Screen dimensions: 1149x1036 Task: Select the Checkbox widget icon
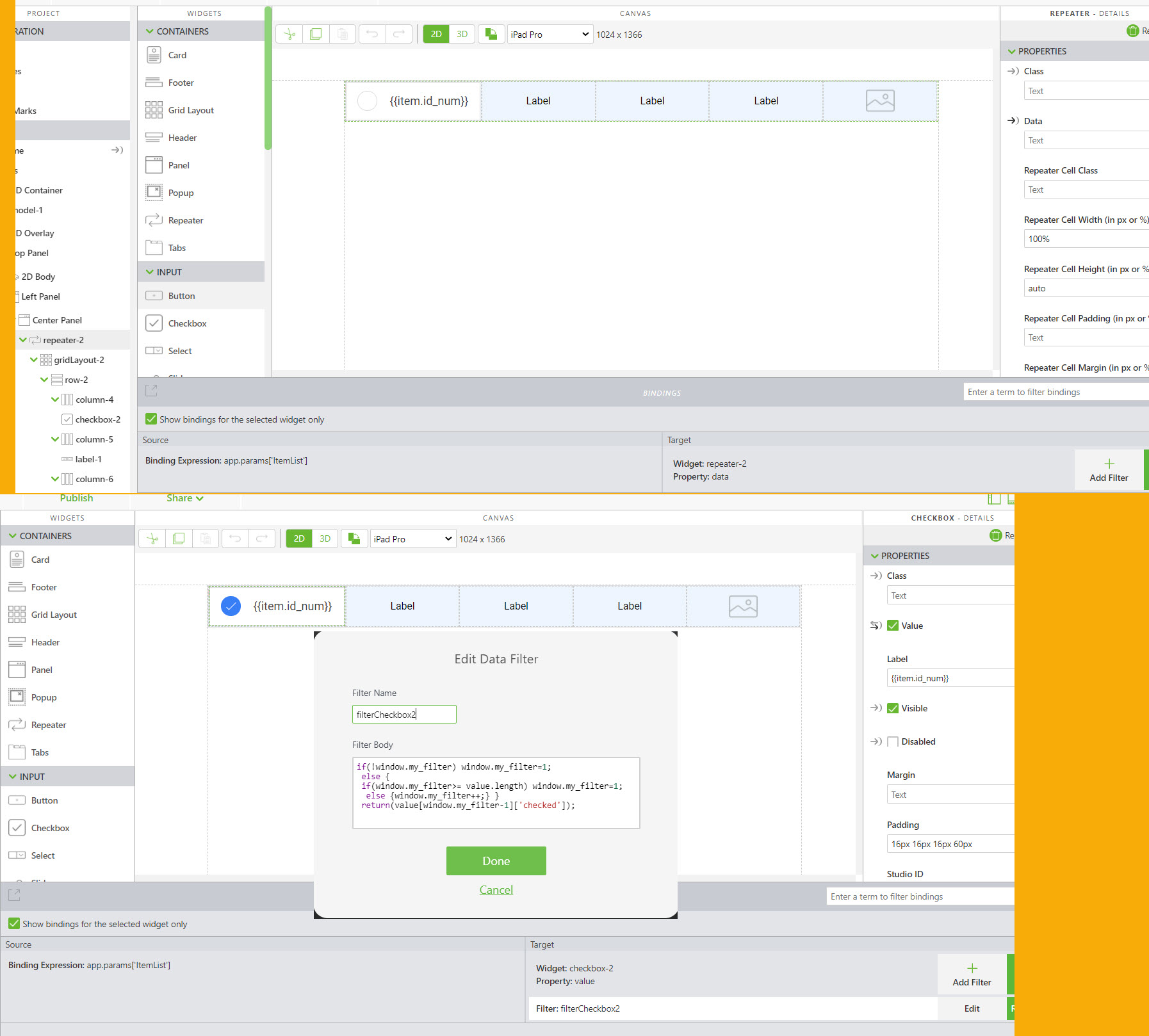pyautogui.click(x=154, y=323)
